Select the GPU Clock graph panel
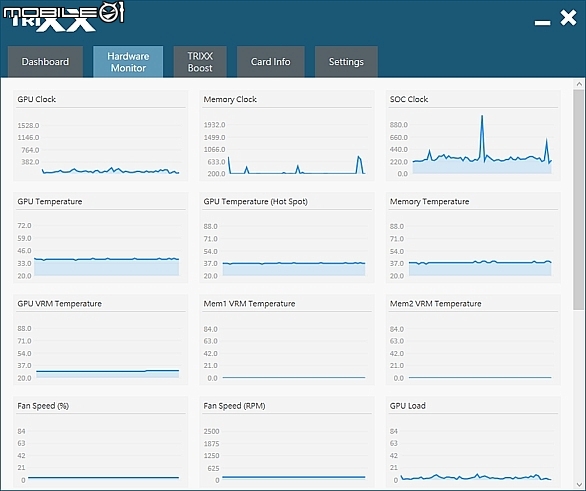Viewport: 586px width, 491px height. (101, 136)
